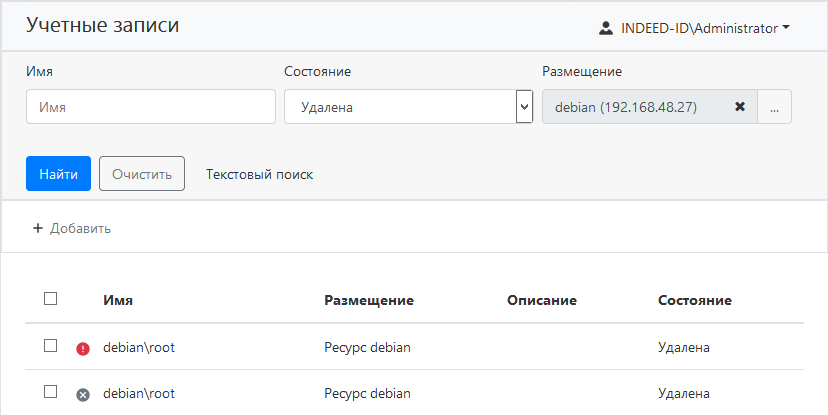Select second debian\root row checkbox
The height and width of the screenshot is (415, 828).
tap(51, 392)
